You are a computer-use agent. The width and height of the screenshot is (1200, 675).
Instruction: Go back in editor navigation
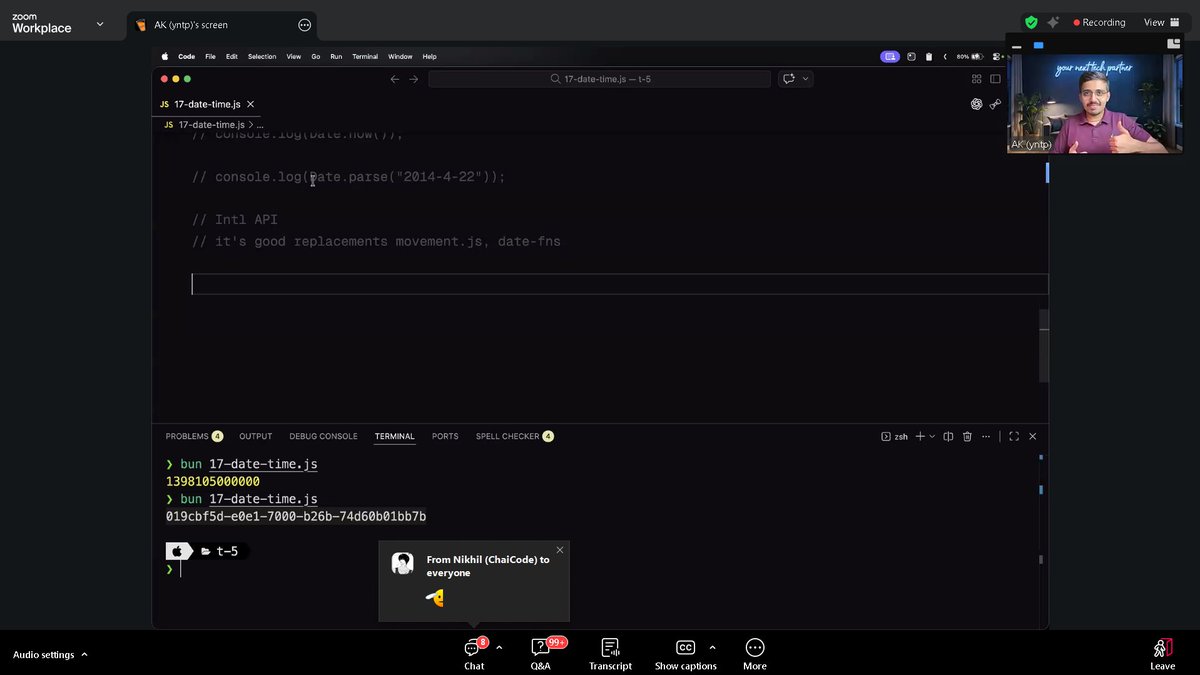pyautogui.click(x=395, y=79)
